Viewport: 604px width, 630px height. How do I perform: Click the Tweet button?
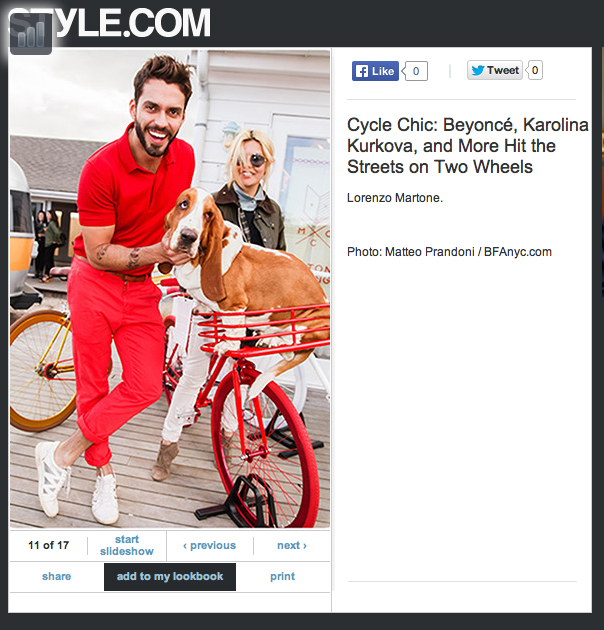tap(495, 70)
